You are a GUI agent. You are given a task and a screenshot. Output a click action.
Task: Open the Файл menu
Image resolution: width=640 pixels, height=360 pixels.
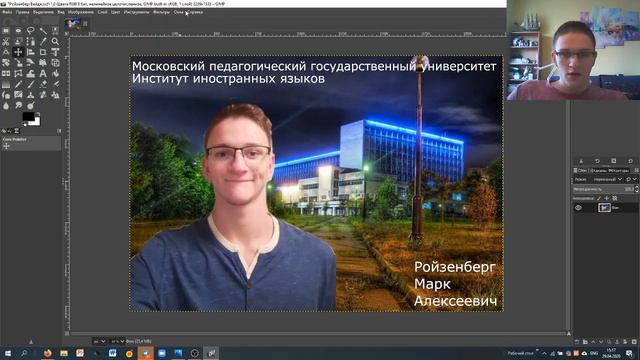click(x=7, y=12)
